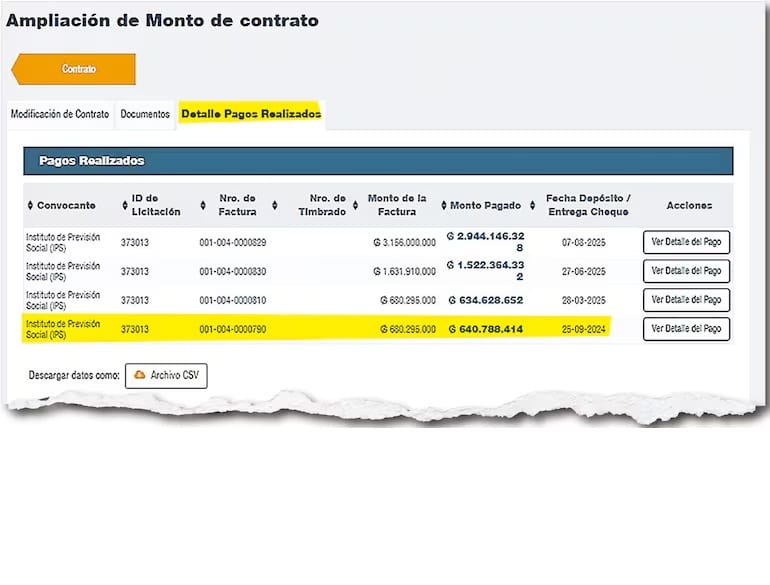Click paid amount 640.788.414

pos(486,329)
